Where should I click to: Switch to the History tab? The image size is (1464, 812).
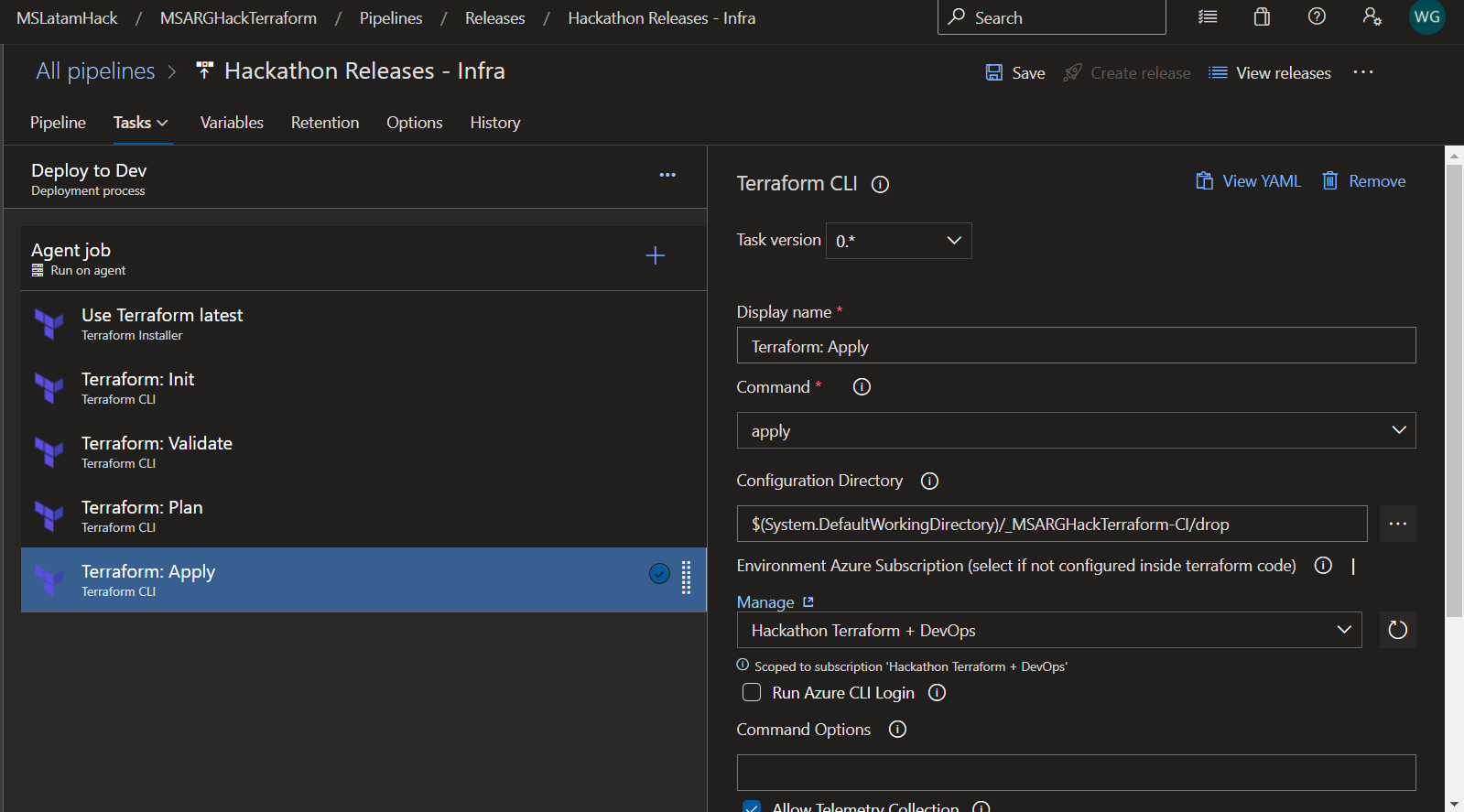pos(495,123)
